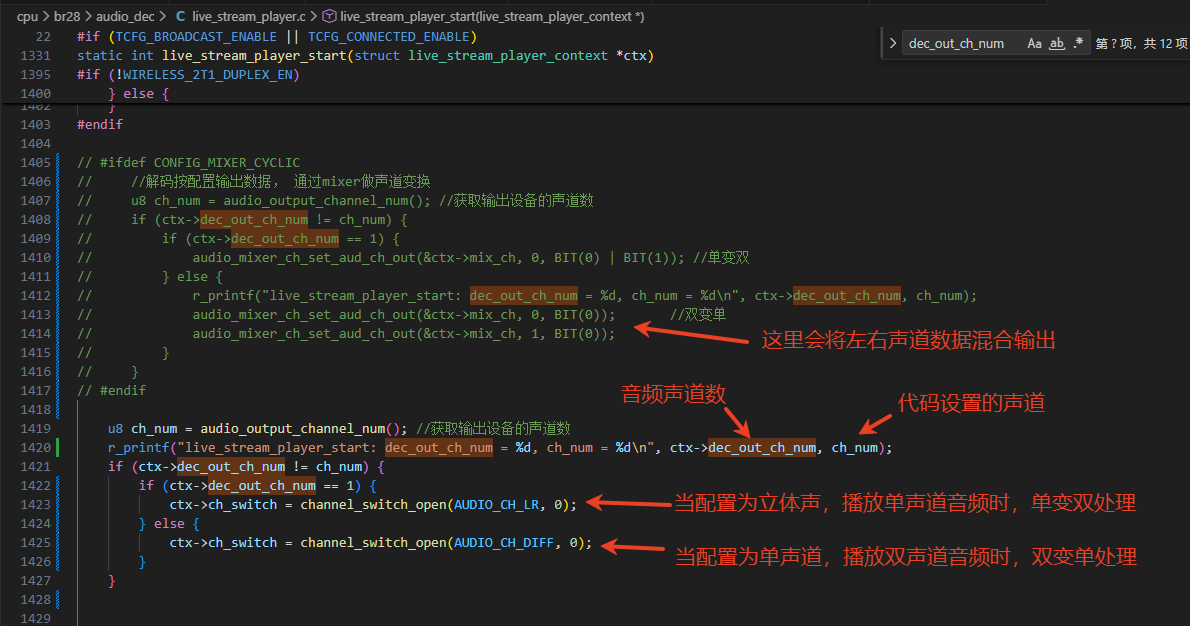Click audio_output_channel_num on line 1419

[293, 429]
